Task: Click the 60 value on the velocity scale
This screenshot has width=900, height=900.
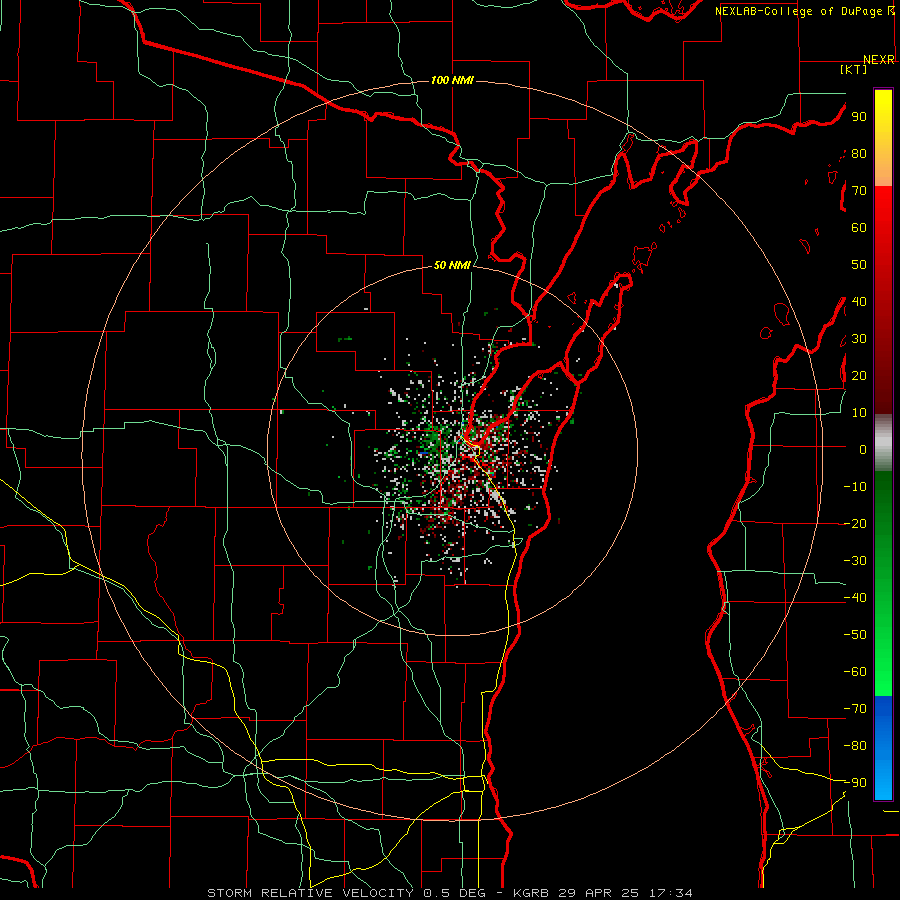Action: click(859, 227)
